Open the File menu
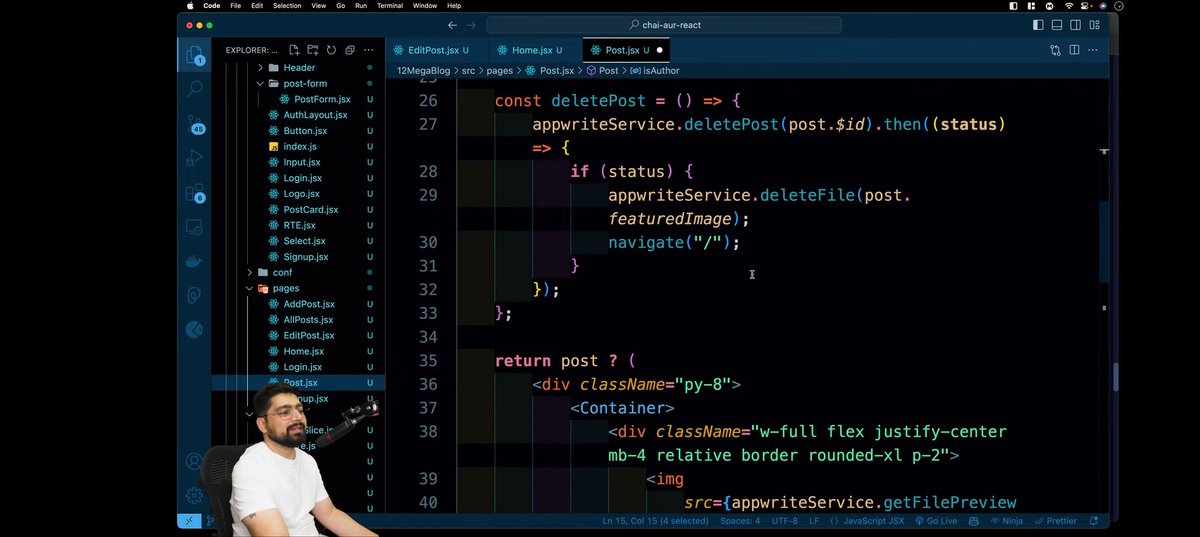 pyautogui.click(x=236, y=5)
